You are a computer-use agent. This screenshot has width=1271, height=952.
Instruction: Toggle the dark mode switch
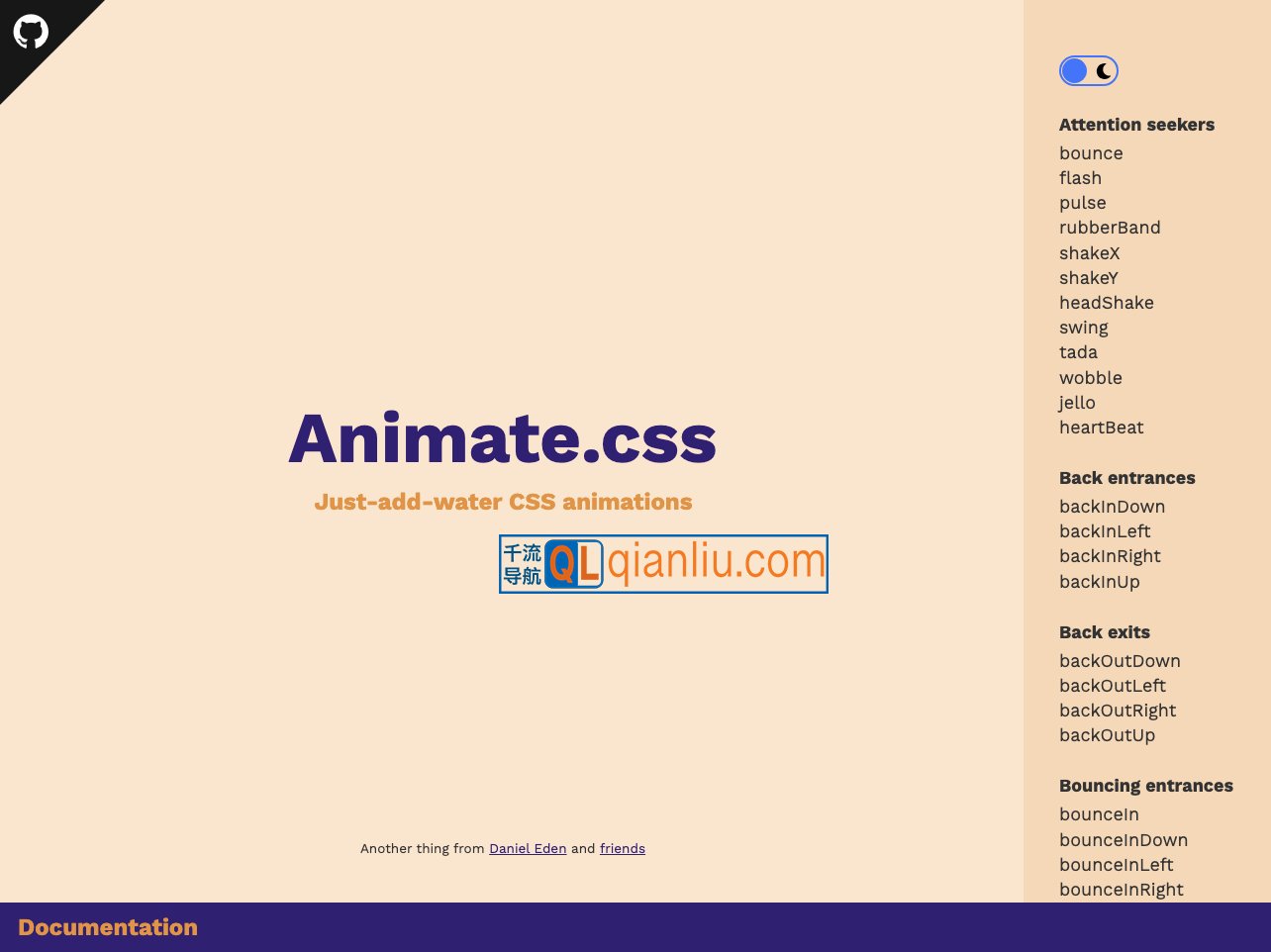1088,70
